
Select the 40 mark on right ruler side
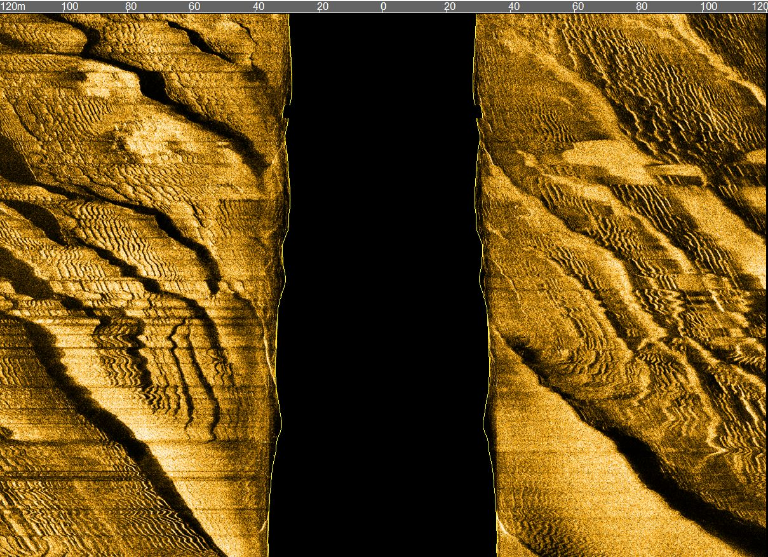[x=513, y=6]
